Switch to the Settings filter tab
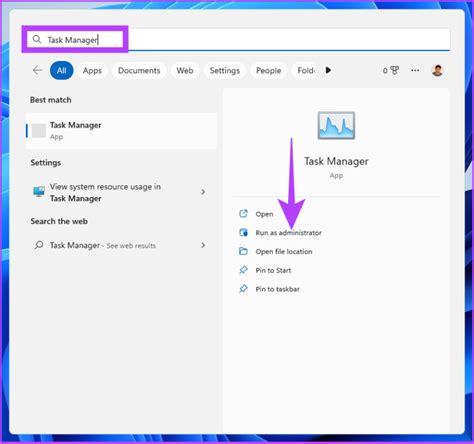The height and width of the screenshot is (444, 474). click(225, 70)
